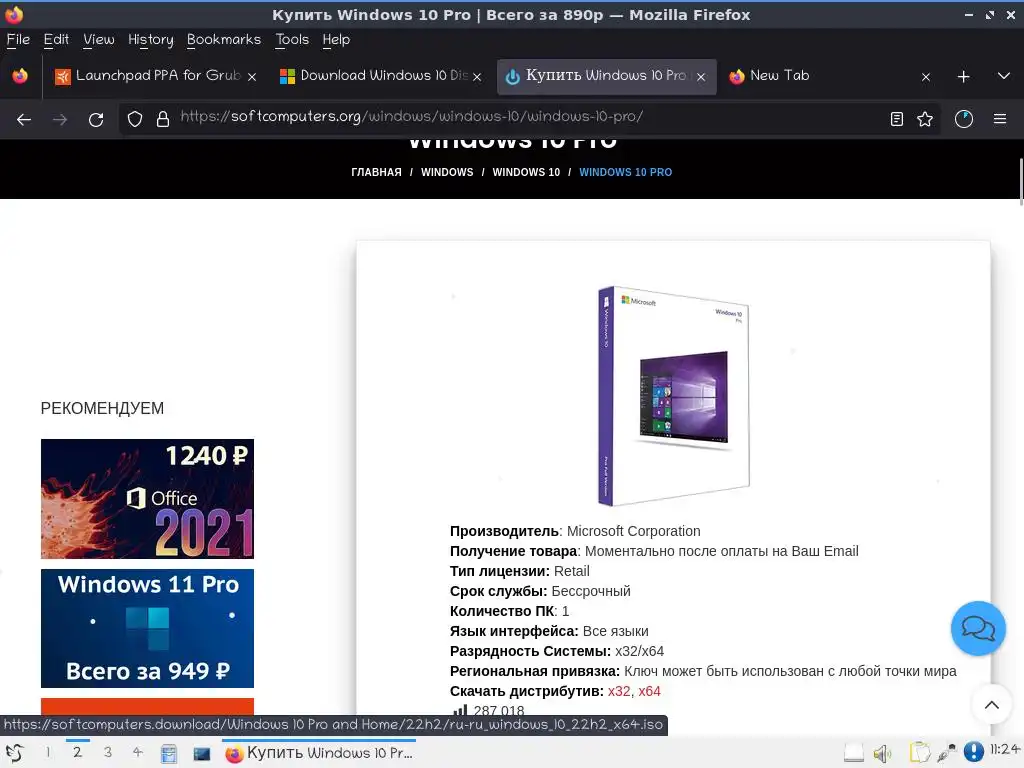Open the tracking protection shield icon
The image size is (1024, 768).
pos(135,119)
